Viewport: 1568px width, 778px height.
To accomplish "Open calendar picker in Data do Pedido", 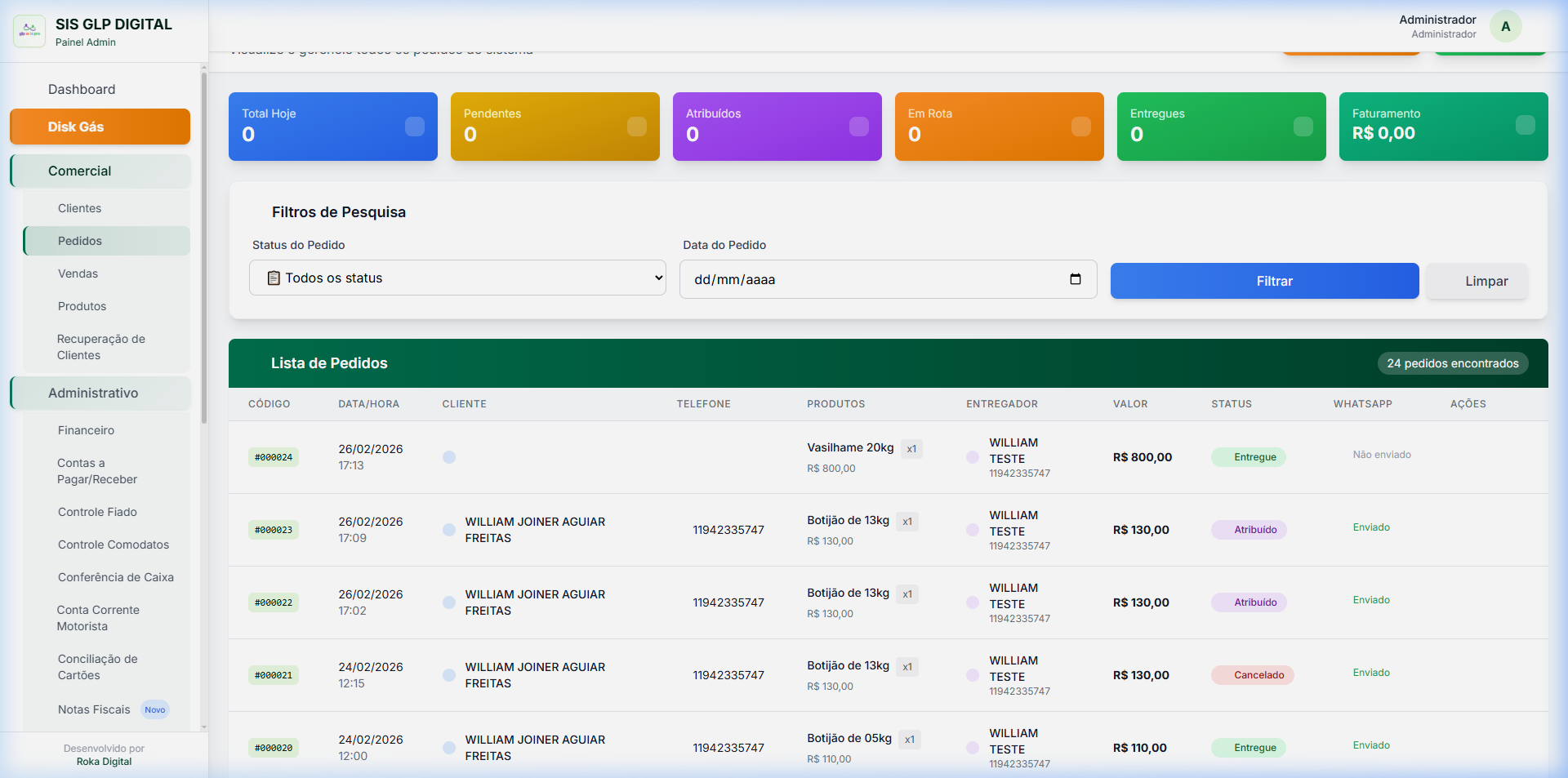I will point(1075,279).
